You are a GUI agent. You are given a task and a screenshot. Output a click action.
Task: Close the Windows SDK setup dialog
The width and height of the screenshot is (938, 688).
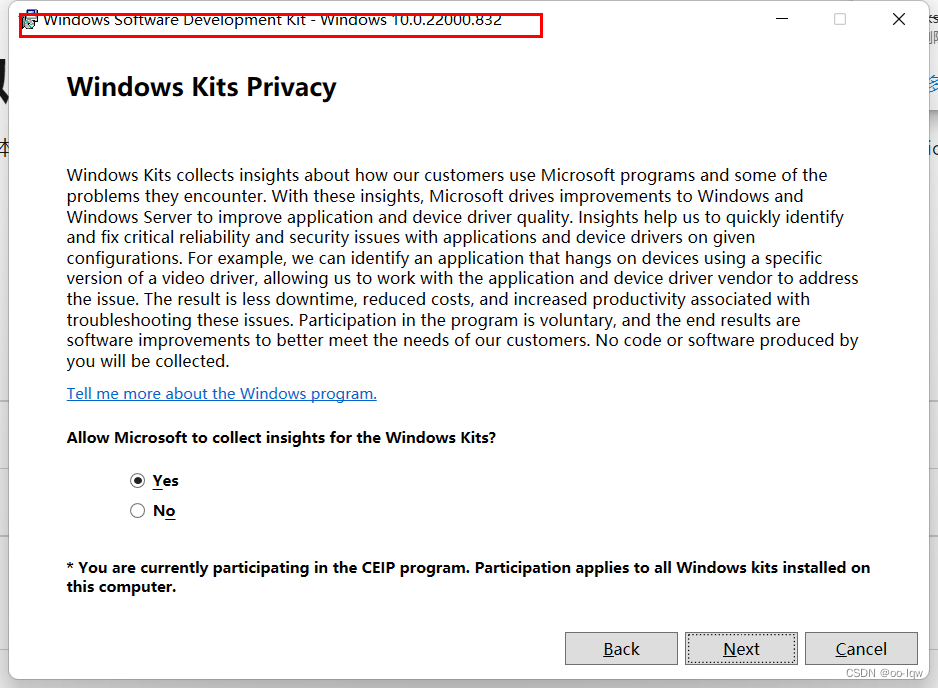(x=898, y=18)
